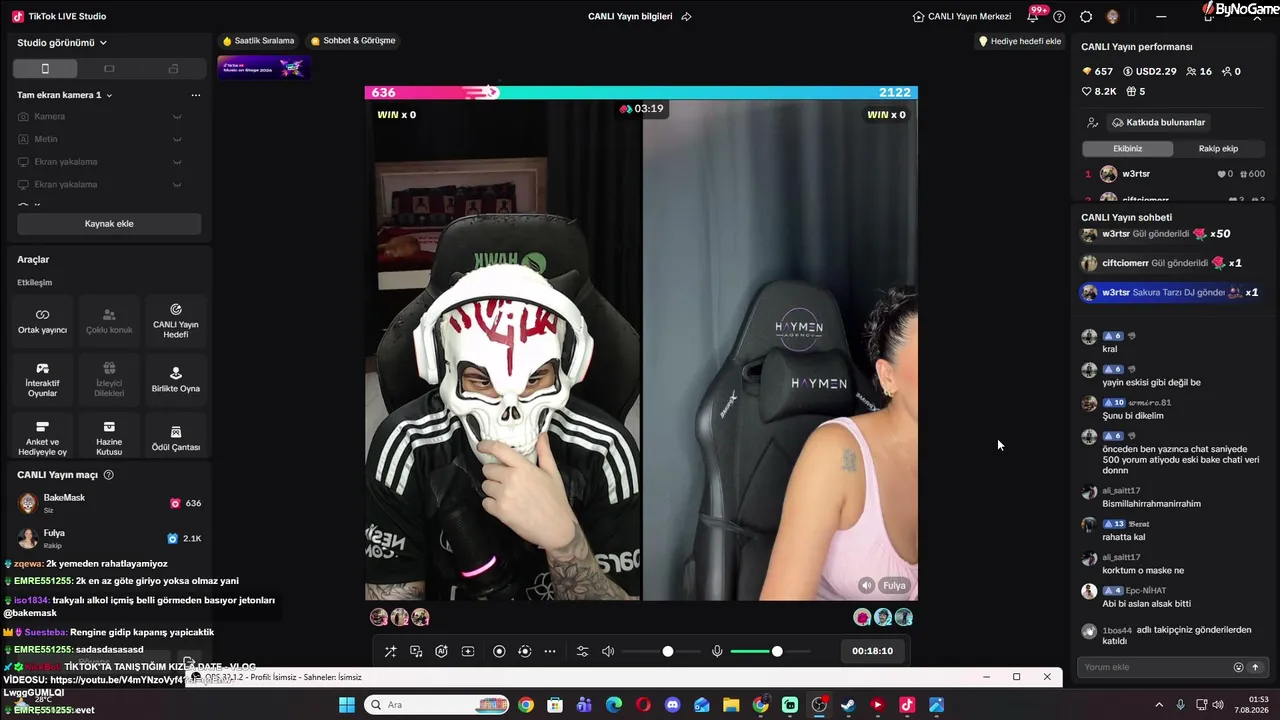The image size is (1280, 720).
Task: Click the Hediye hedefi ekle button
Action: pos(1020,41)
